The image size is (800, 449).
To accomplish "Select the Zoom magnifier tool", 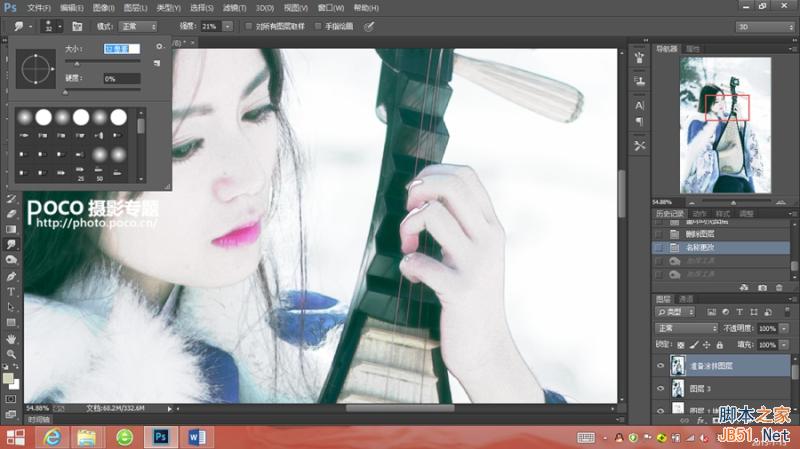I will [11, 354].
